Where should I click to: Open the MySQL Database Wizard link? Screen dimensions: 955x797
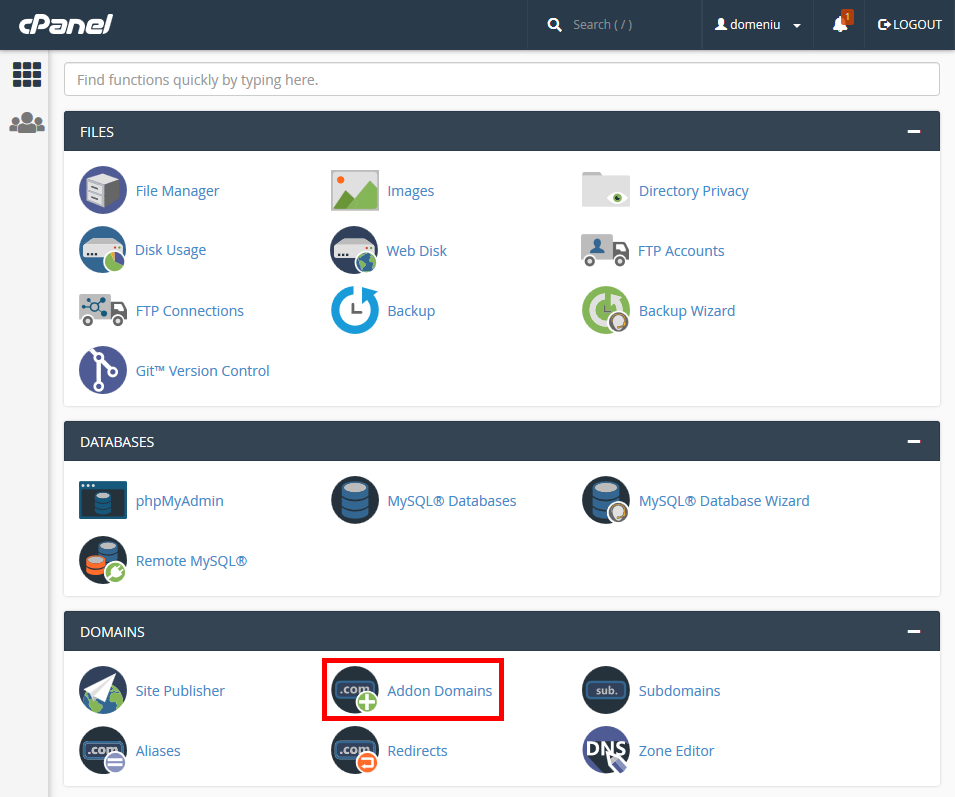(724, 501)
